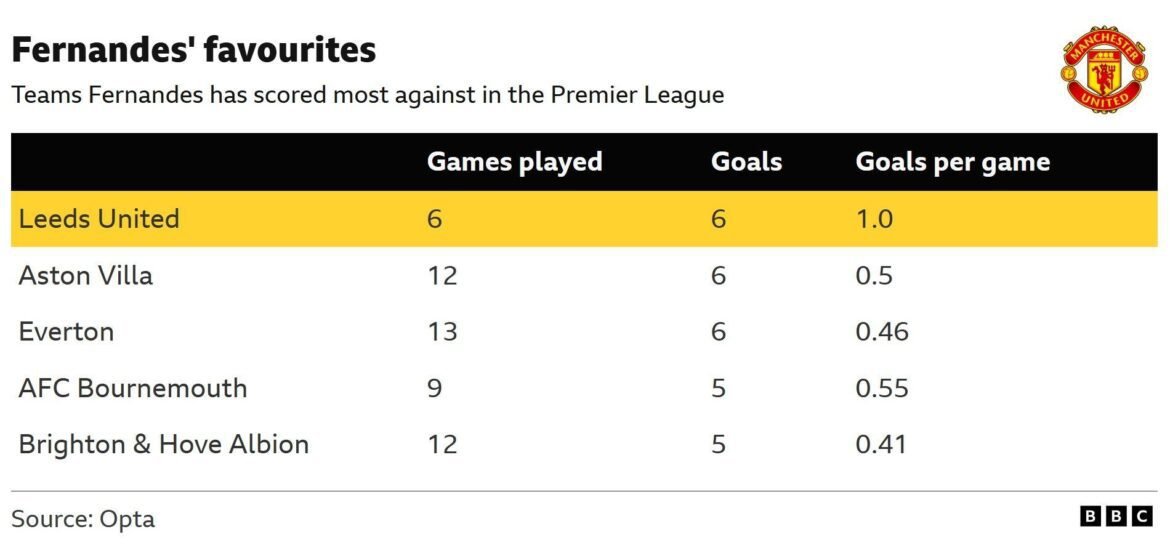The height and width of the screenshot is (545, 1170).
Task: Click the "Games played" column header
Action: (x=514, y=162)
